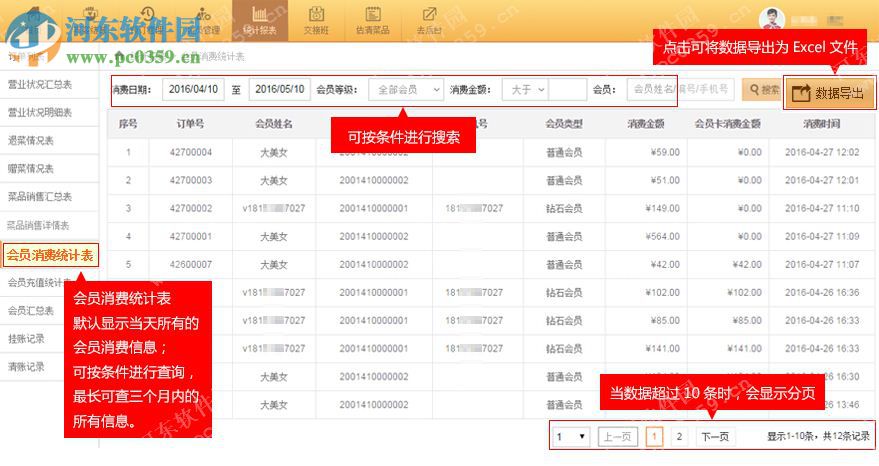Click the 显示1-10条，共12条记录 pagination summary
The height and width of the screenshot is (466, 879).
[x=818, y=436]
